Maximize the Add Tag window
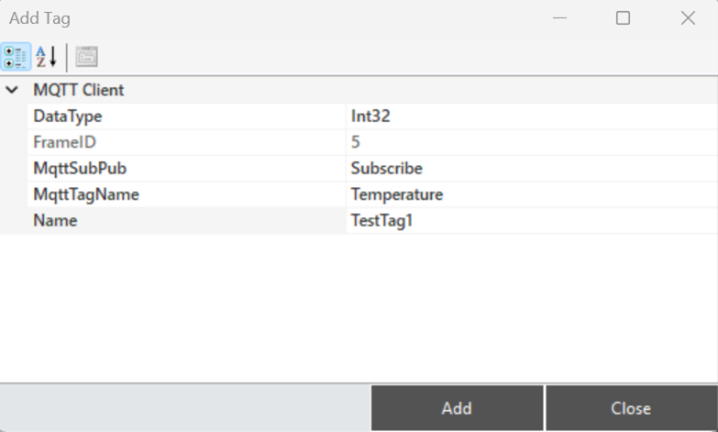718x432 pixels. click(623, 18)
